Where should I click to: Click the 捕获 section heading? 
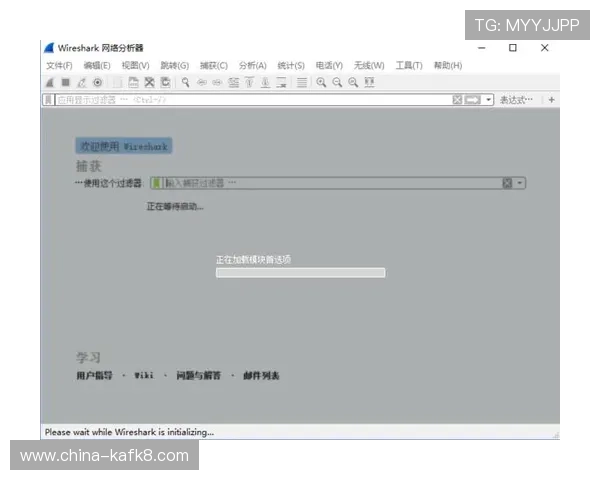tap(88, 166)
